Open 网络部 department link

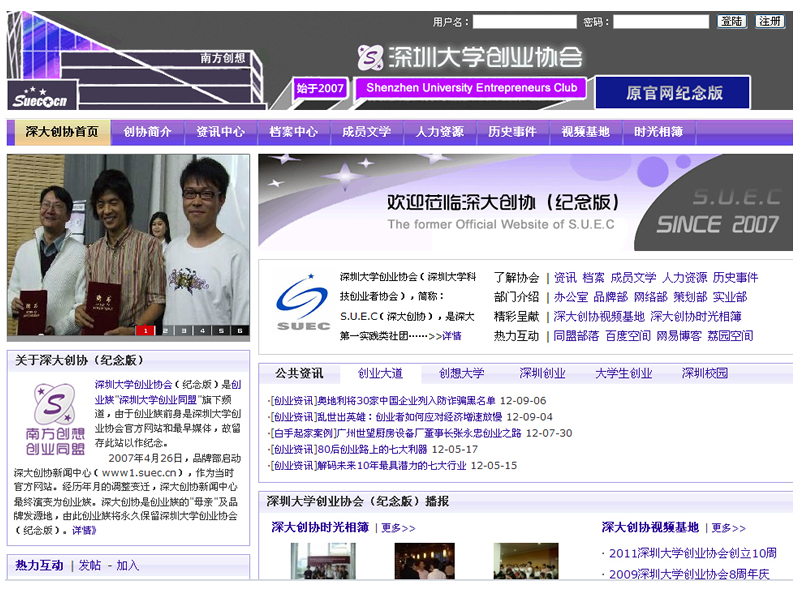click(x=651, y=297)
